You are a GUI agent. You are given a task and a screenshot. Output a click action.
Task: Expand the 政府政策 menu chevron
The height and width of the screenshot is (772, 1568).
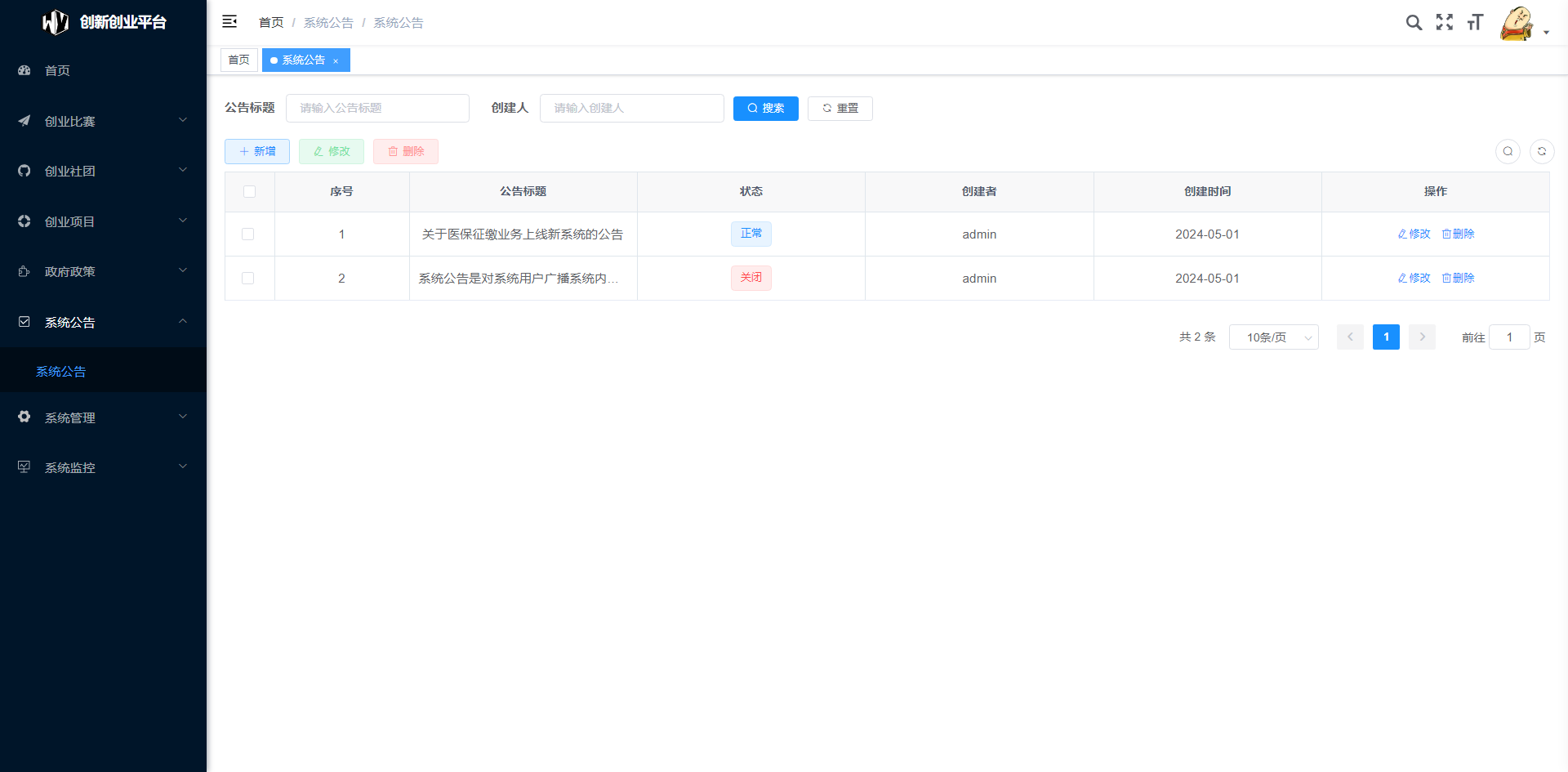pyautogui.click(x=183, y=270)
